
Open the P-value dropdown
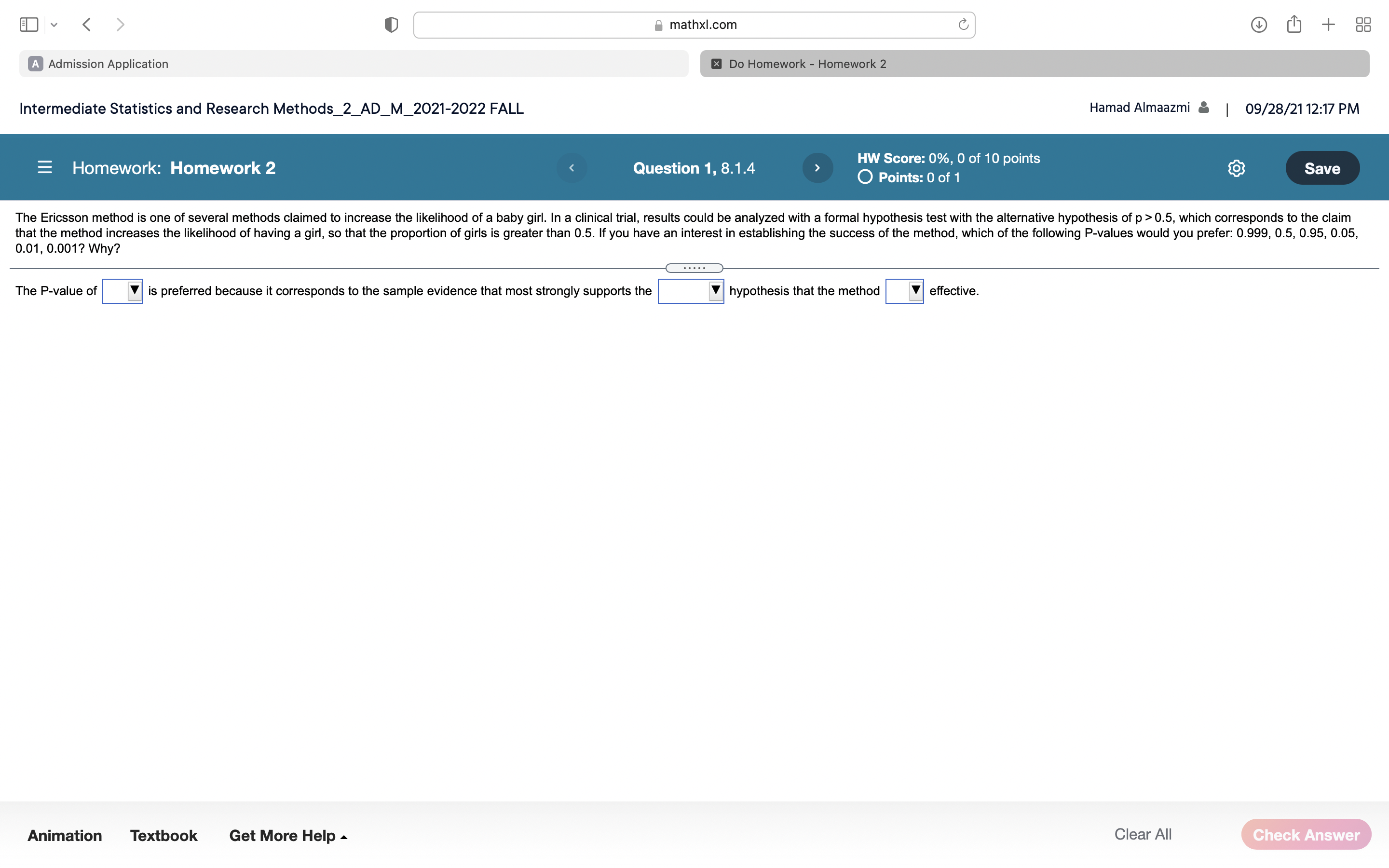[x=122, y=291]
